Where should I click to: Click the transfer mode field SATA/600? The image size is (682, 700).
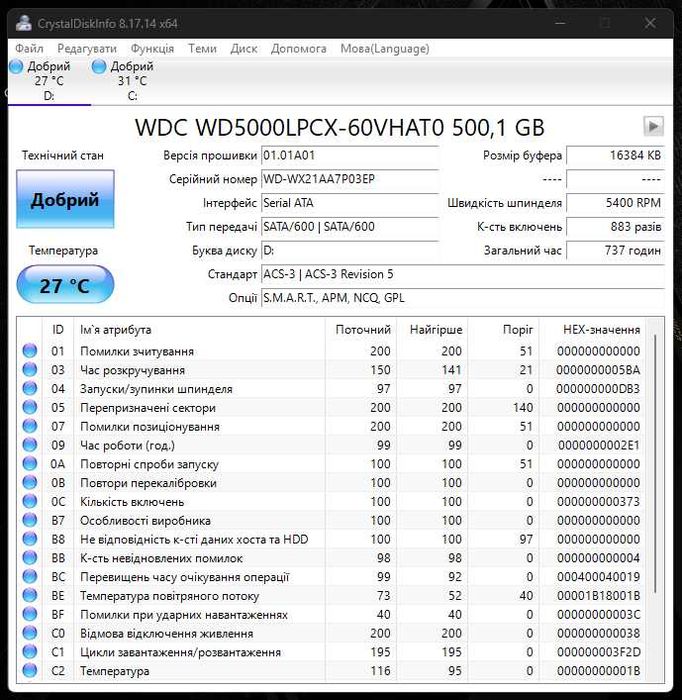click(349, 226)
